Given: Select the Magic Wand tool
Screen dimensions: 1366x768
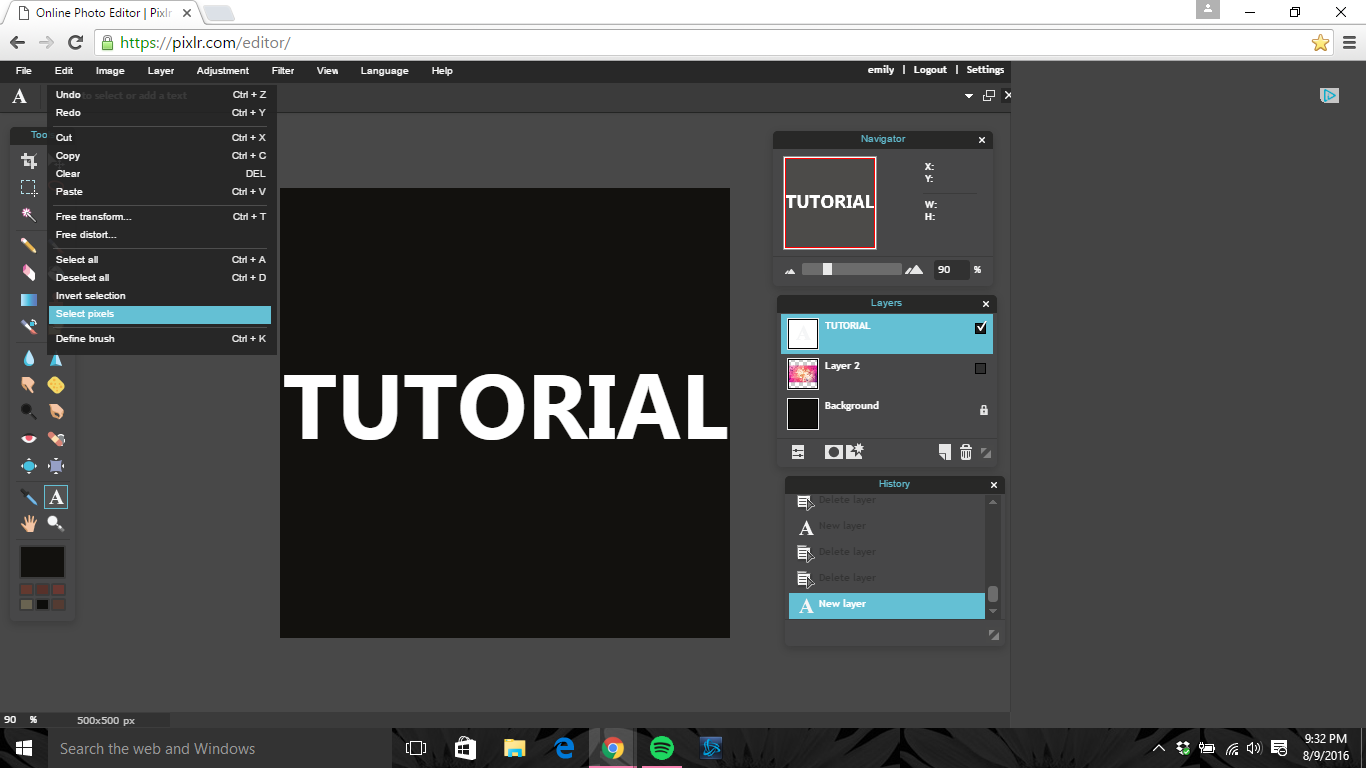Looking at the screenshot, I should point(29,215).
